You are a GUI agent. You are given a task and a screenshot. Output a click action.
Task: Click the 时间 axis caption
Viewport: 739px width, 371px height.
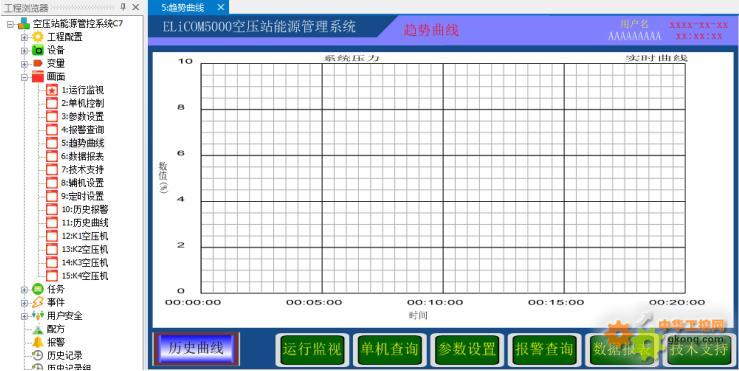tap(418, 315)
